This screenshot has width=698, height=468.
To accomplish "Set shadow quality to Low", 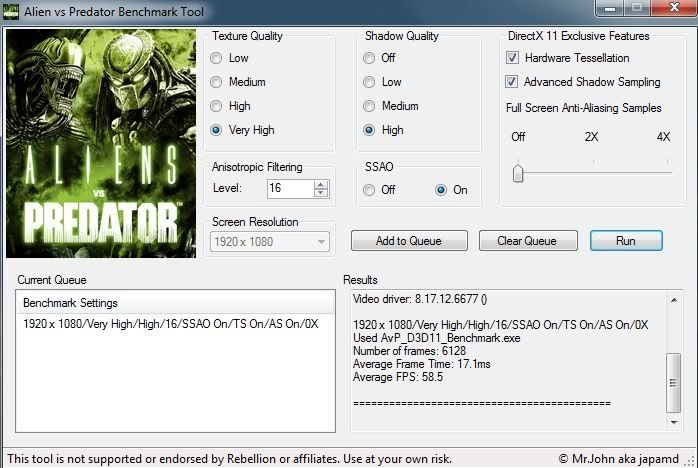I will (x=369, y=82).
